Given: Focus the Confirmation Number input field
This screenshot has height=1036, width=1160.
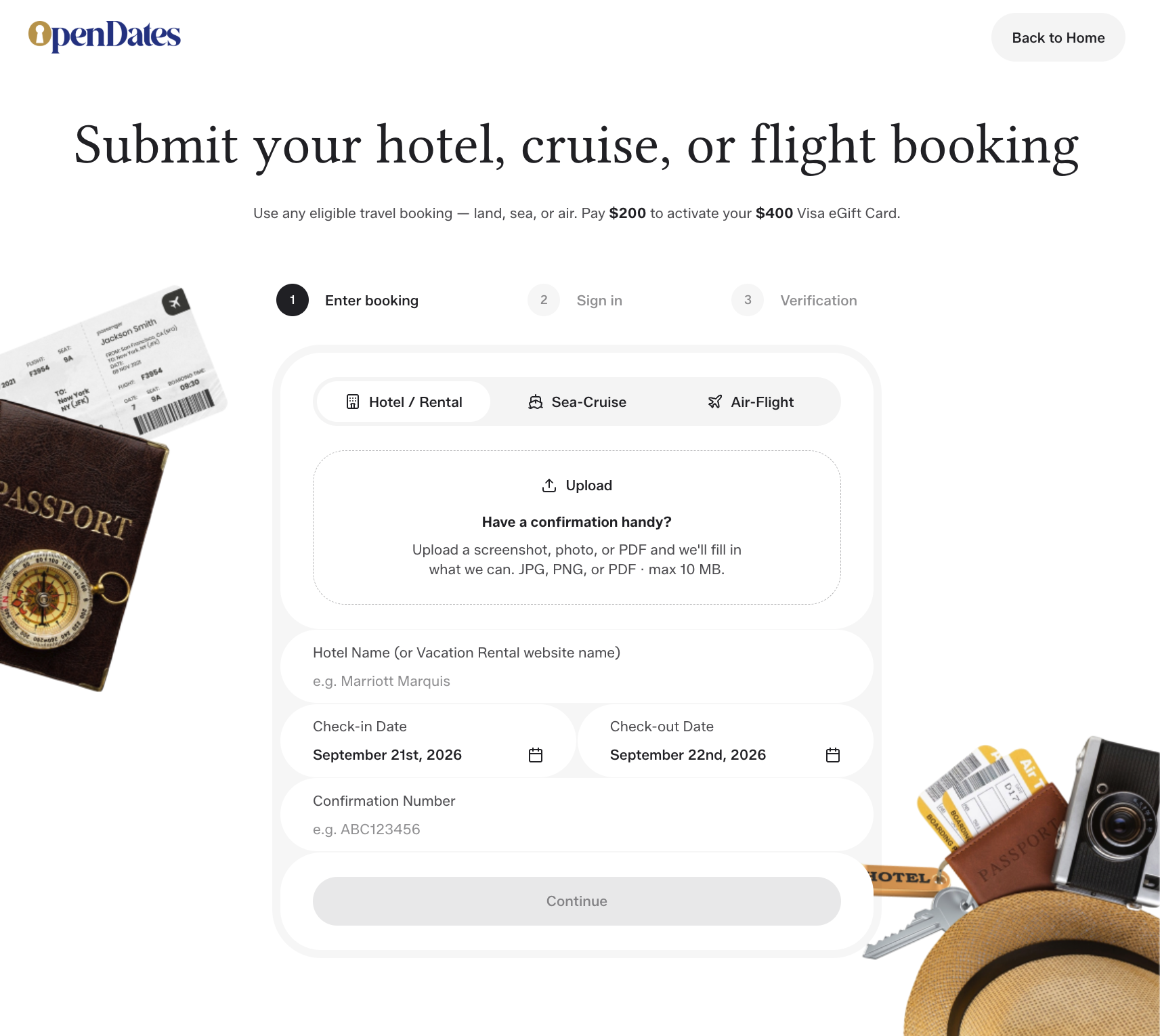Looking at the screenshot, I should tap(577, 815).
